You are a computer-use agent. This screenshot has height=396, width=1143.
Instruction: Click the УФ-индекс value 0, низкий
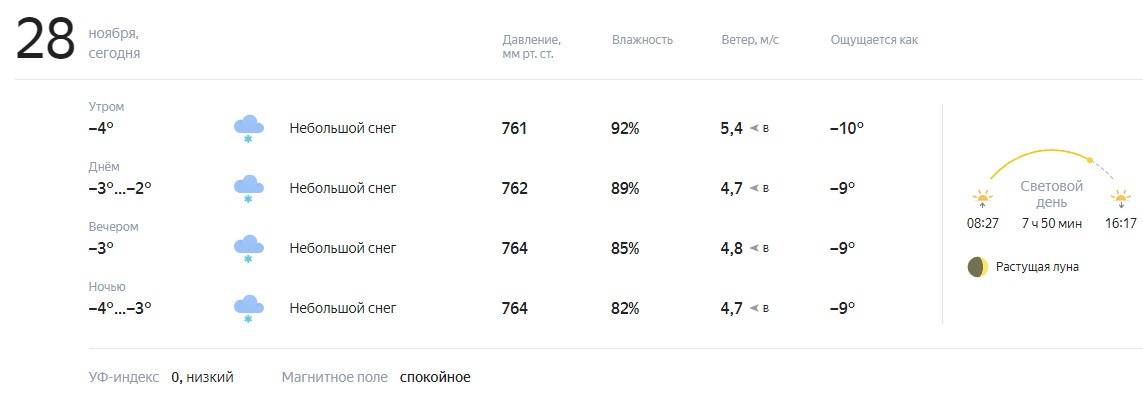202,378
